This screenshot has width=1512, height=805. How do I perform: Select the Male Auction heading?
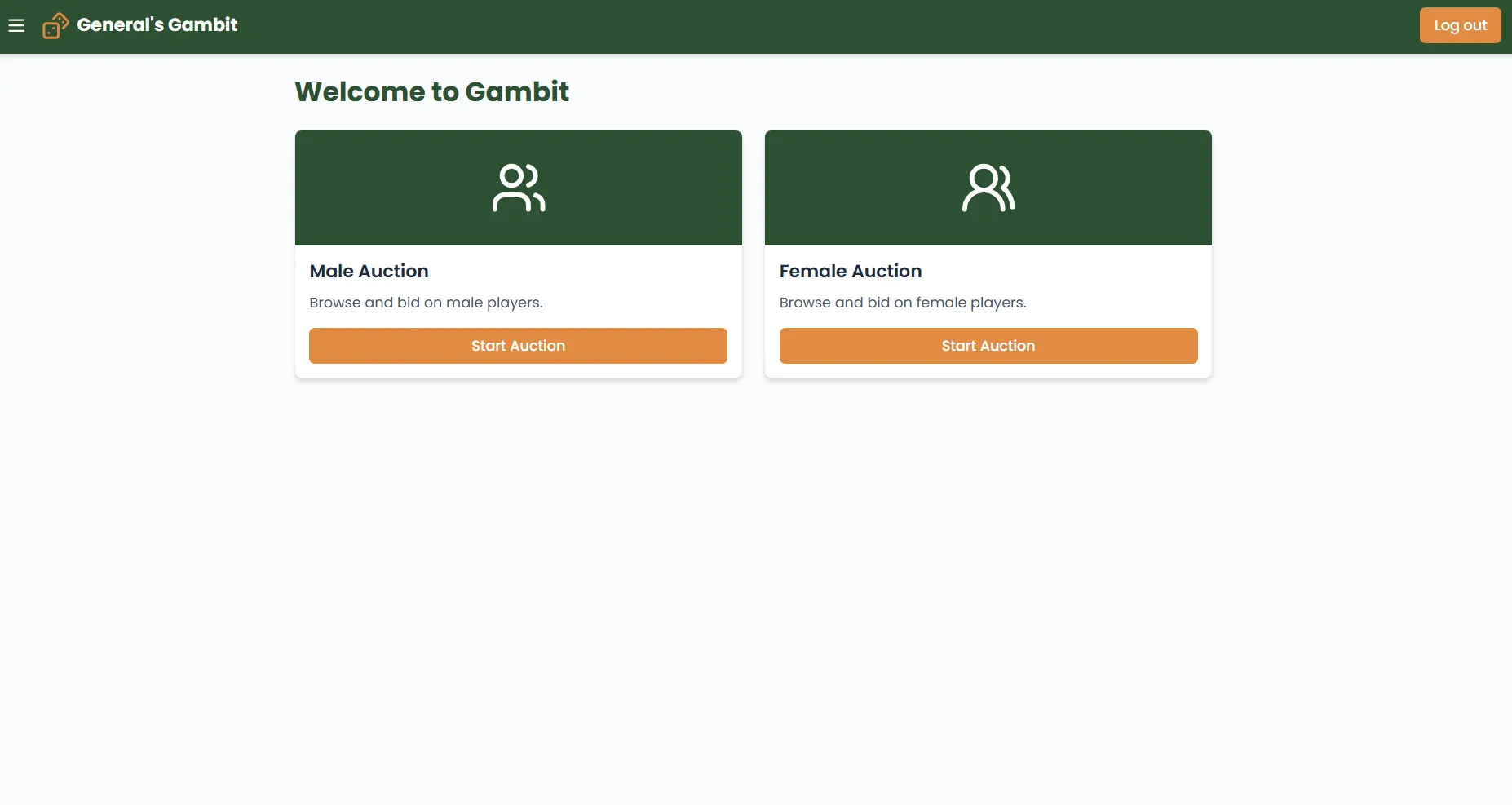(x=369, y=271)
